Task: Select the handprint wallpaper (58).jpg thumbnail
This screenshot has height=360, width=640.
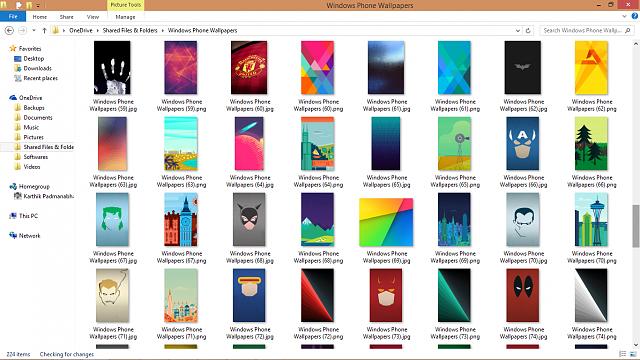Action: (112, 67)
